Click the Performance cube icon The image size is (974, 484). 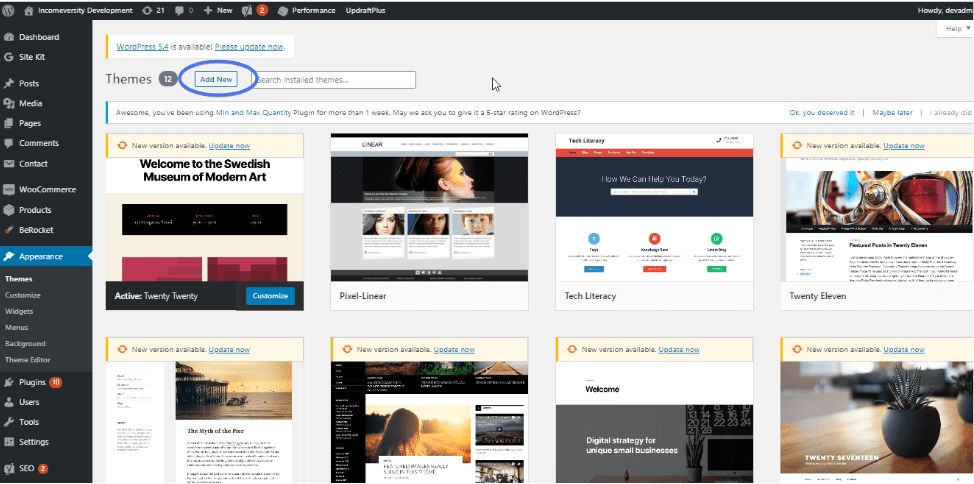(x=283, y=11)
